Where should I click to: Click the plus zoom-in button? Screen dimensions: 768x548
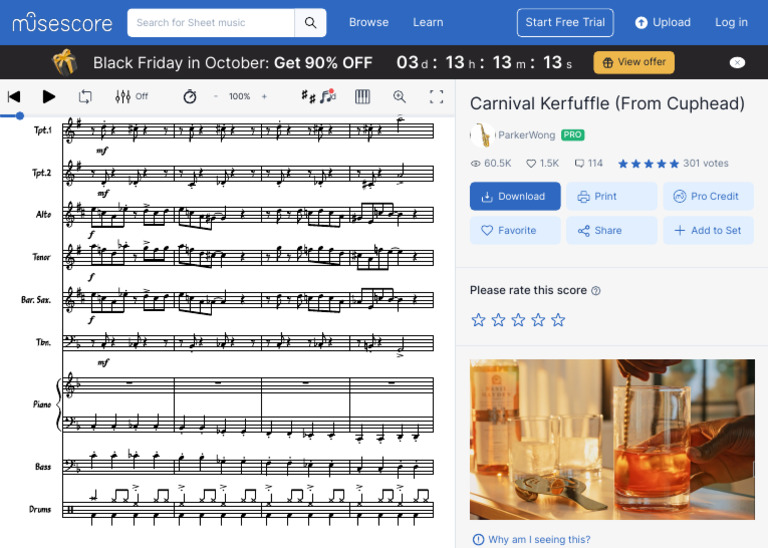[x=264, y=97]
